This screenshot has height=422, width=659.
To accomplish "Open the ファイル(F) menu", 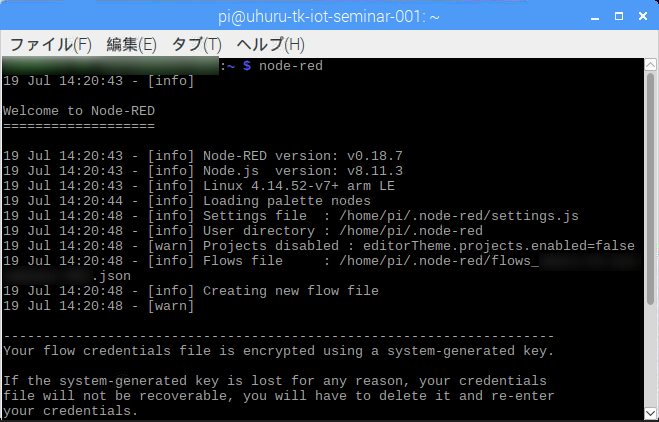I will [50, 44].
